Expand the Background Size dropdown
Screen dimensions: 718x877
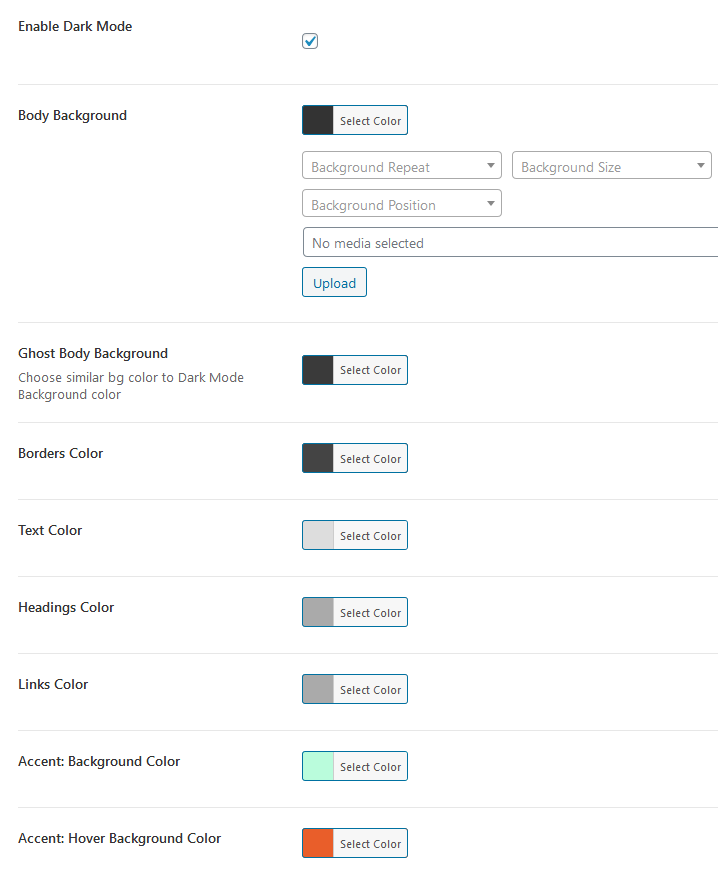coord(611,167)
